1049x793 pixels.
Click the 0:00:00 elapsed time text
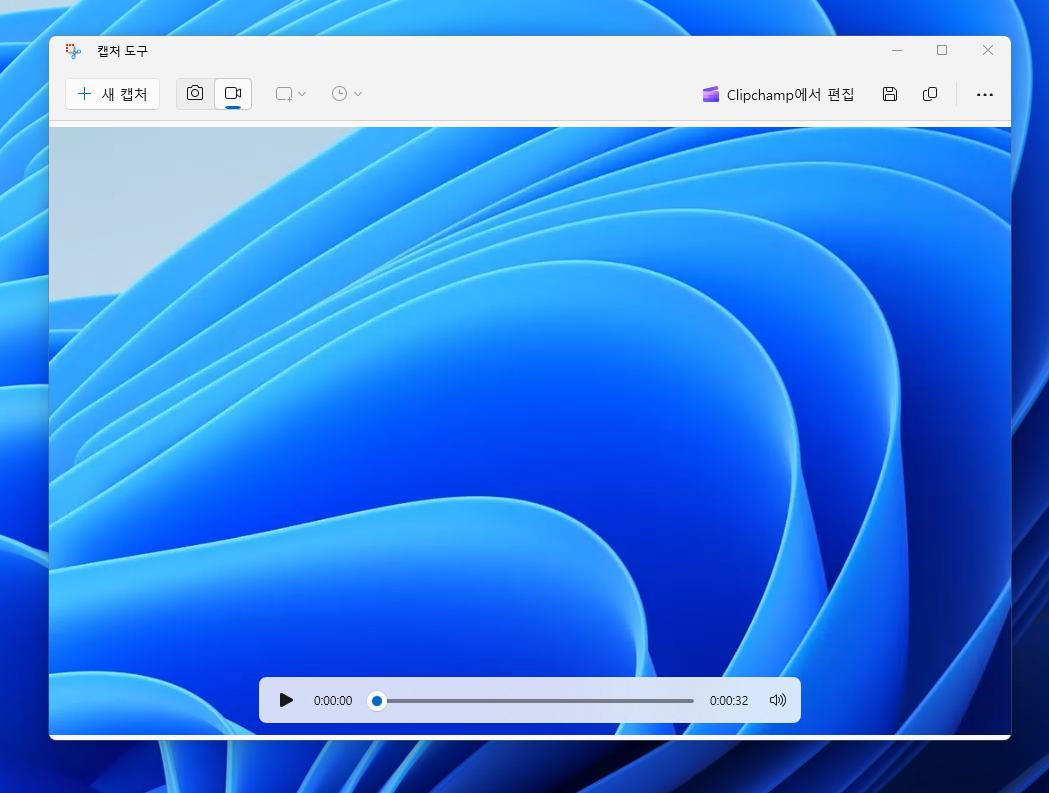pos(332,701)
